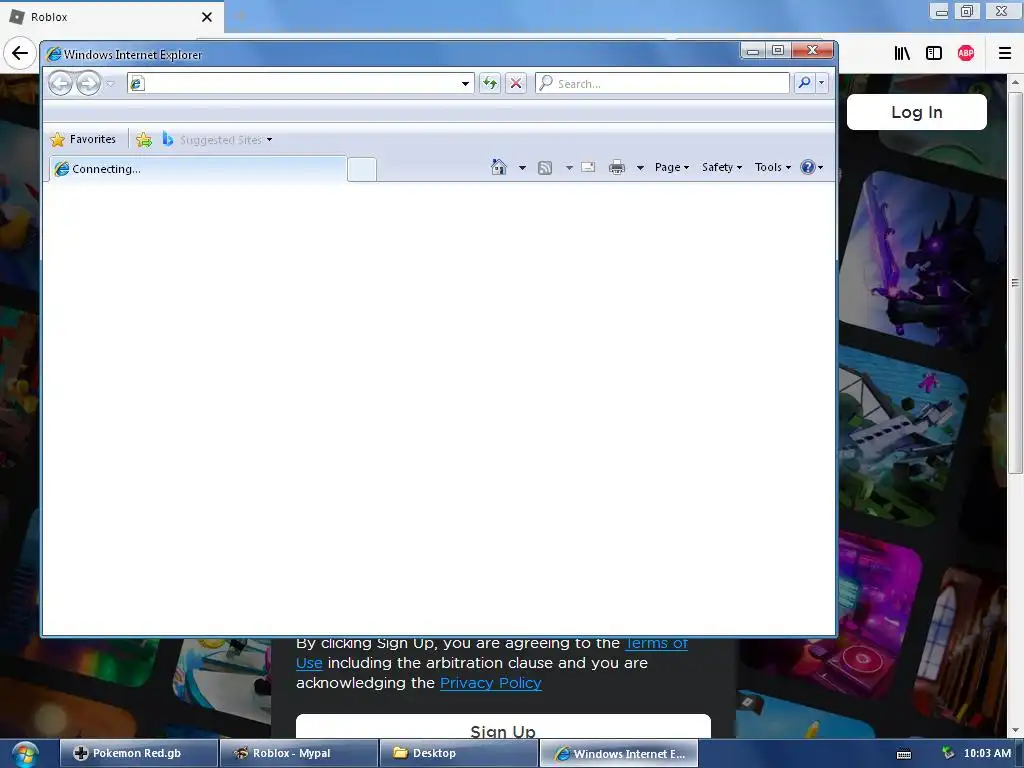Click the RSS Feeds icon

click(x=545, y=168)
